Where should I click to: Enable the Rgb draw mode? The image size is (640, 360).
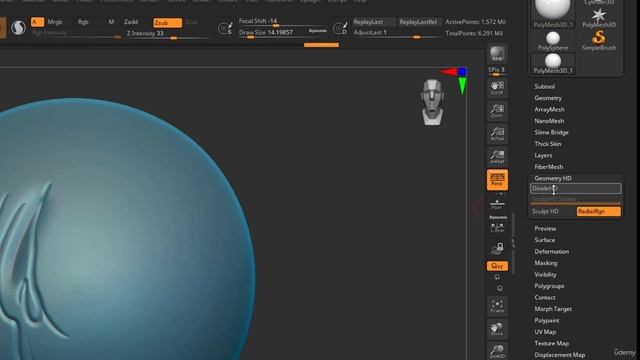point(83,22)
